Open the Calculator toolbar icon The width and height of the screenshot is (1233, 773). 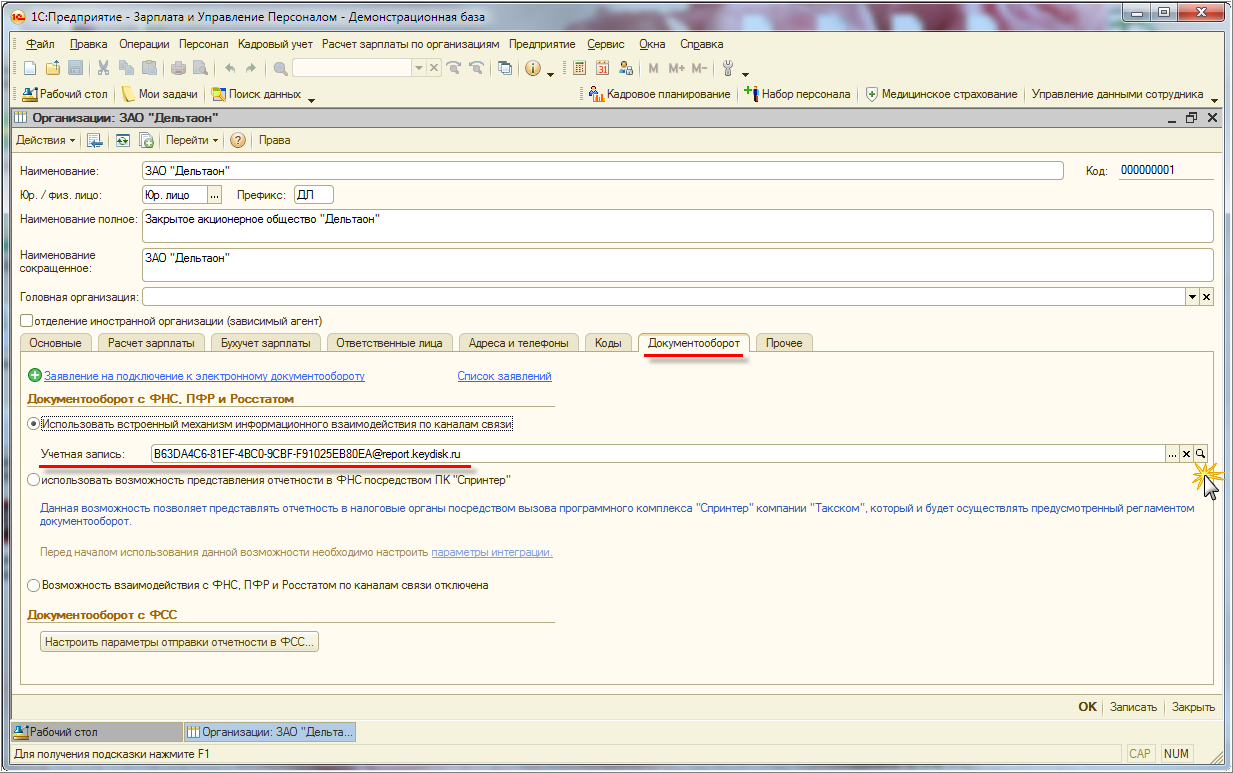point(580,68)
